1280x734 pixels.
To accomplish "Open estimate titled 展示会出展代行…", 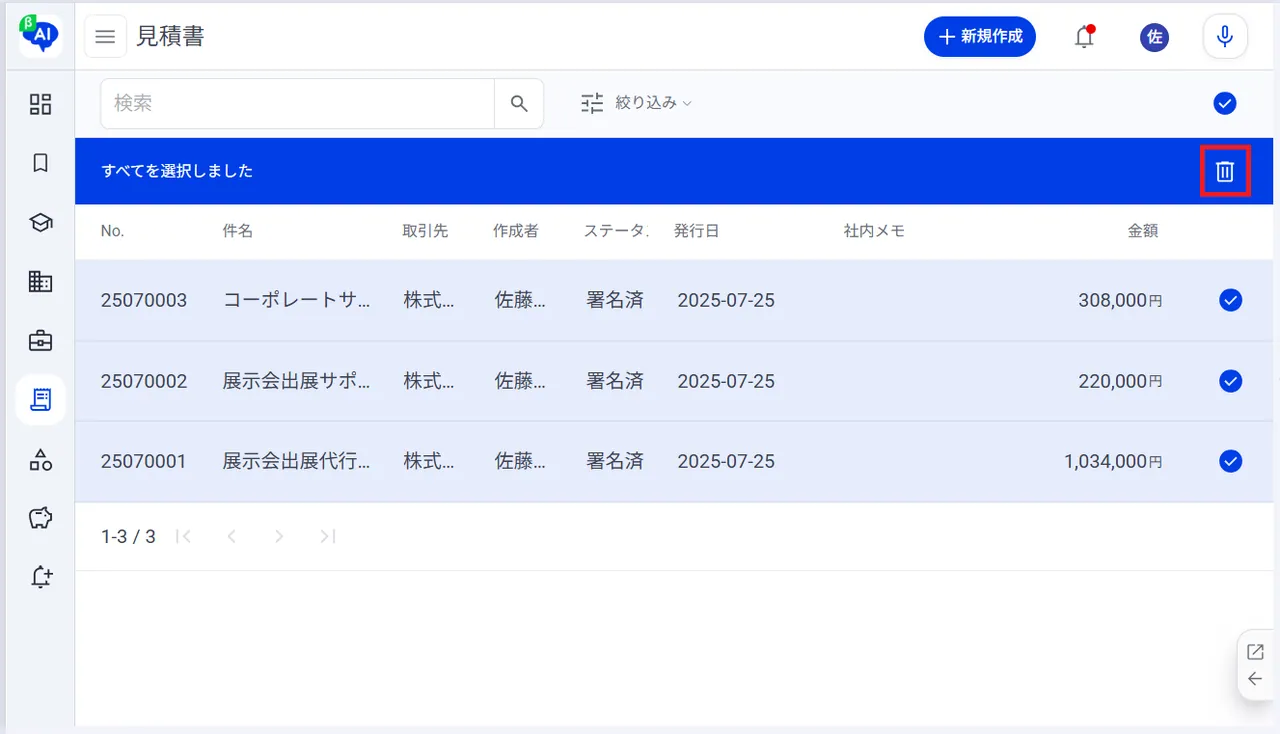I will tap(296, 461).
